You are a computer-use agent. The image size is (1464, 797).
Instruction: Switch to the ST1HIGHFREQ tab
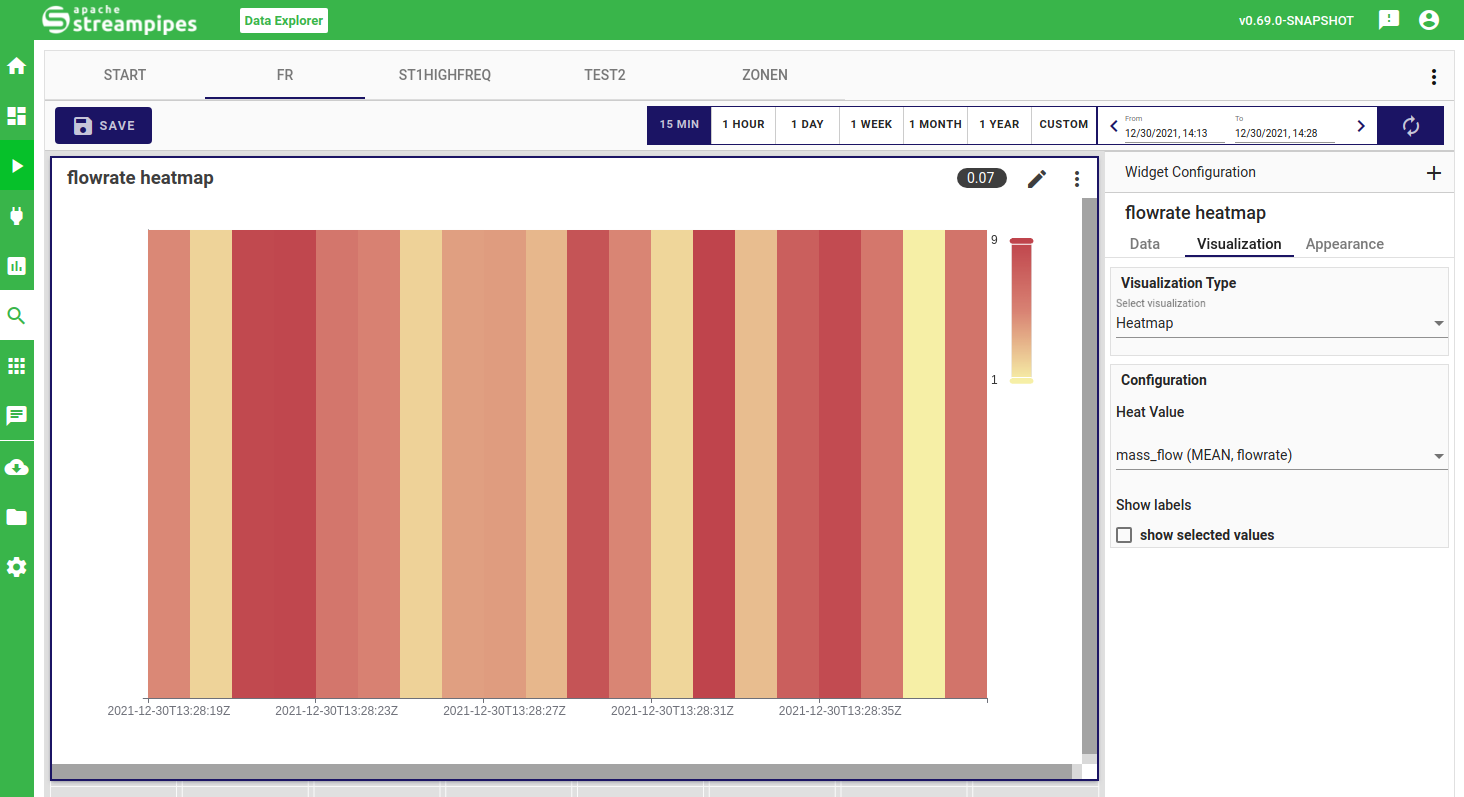pos(444,75)
